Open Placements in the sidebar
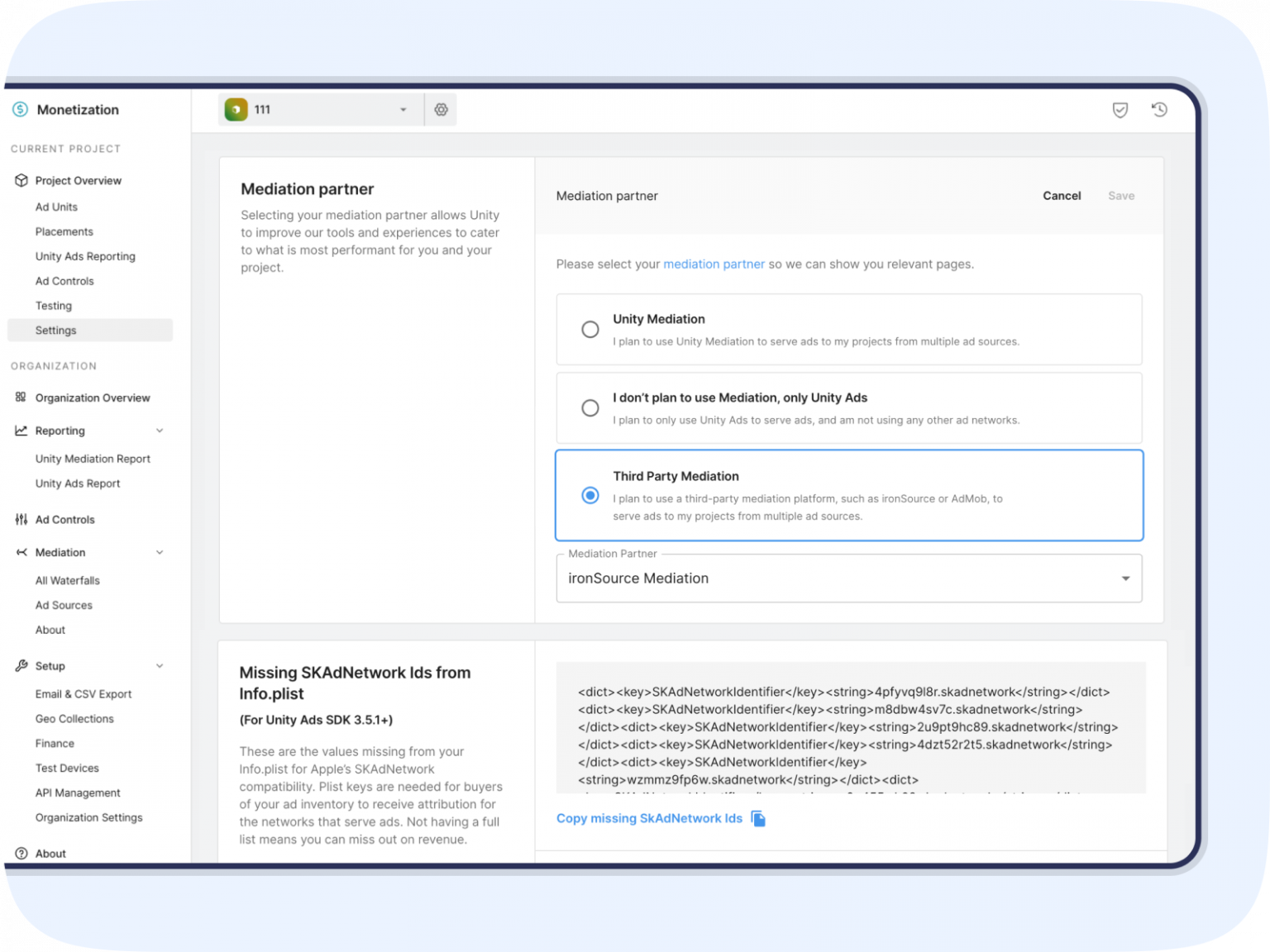Viewport: 1270px width, 952px height. pos(64,231)
